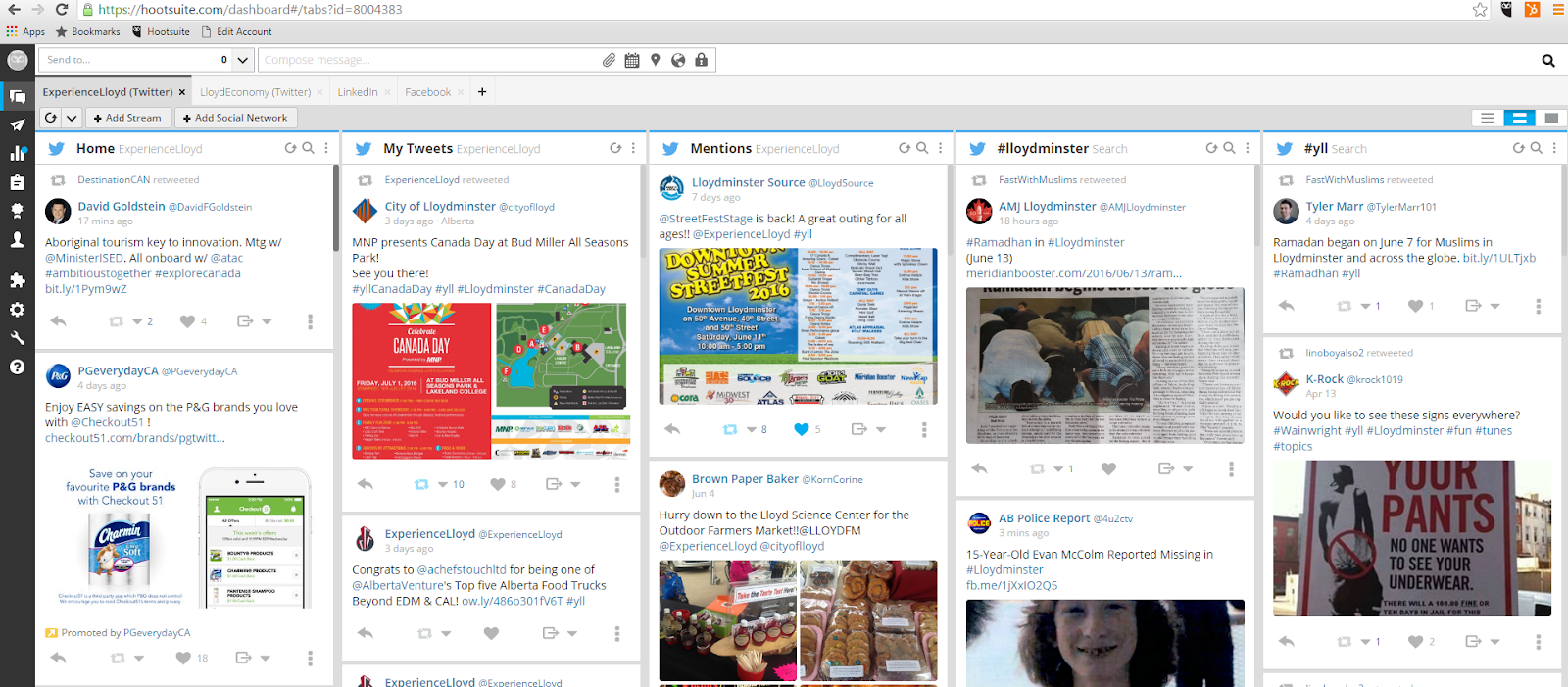Like the PGeverydayCA promoted tweet

tap(183, 658)
